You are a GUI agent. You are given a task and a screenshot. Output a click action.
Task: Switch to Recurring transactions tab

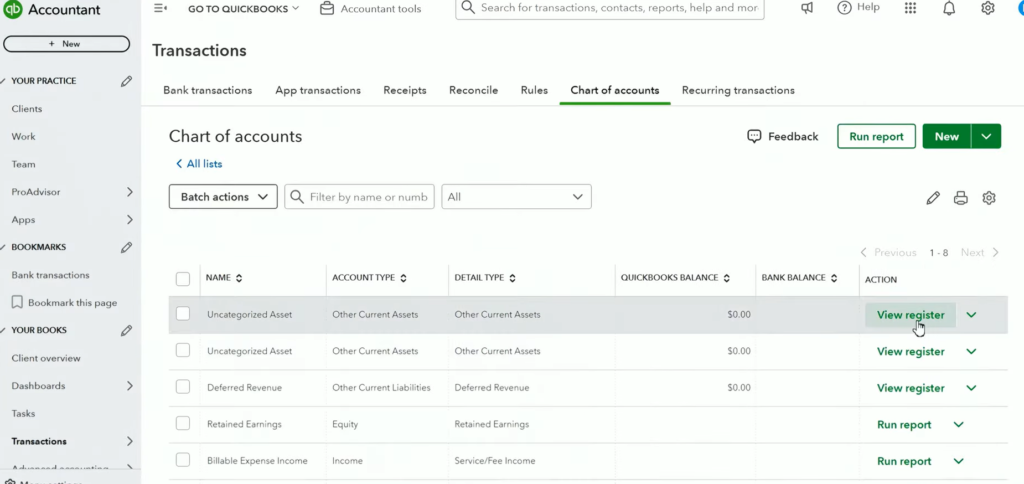coord(738,90)
